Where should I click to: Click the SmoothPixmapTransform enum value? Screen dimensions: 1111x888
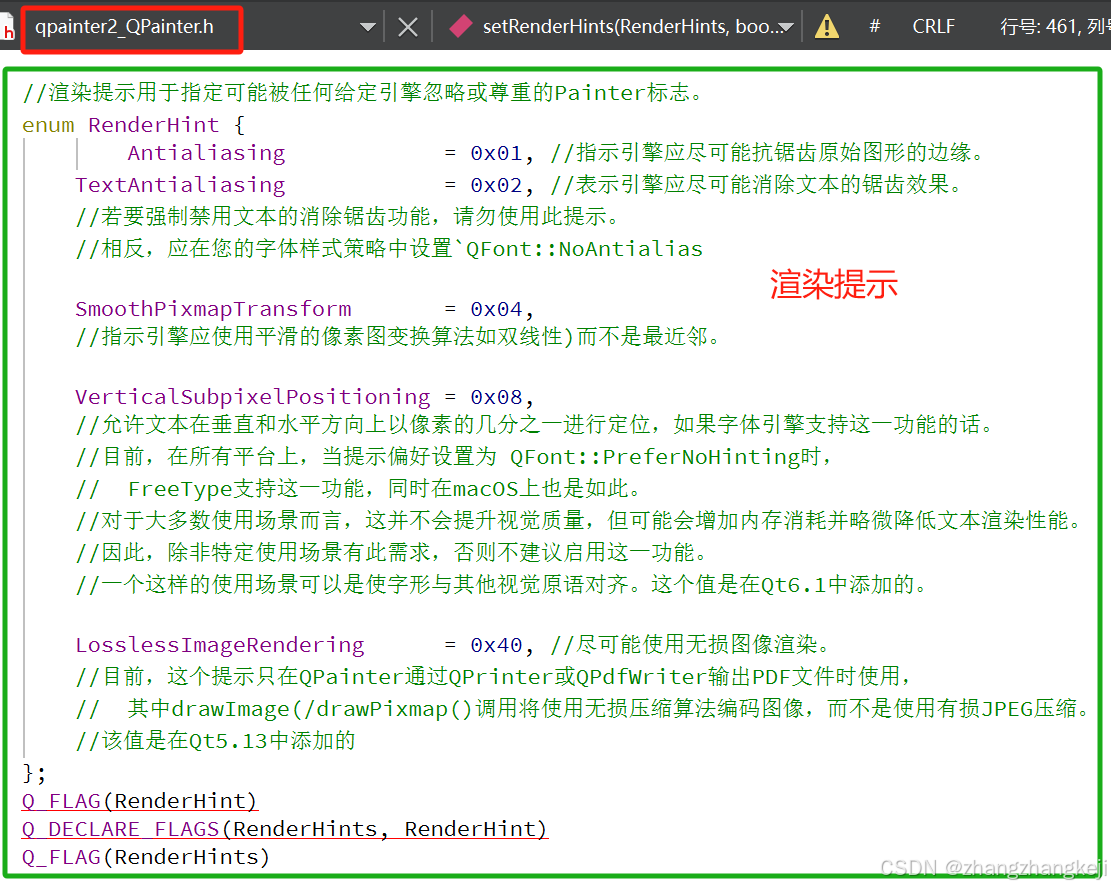tap(213, 309)
